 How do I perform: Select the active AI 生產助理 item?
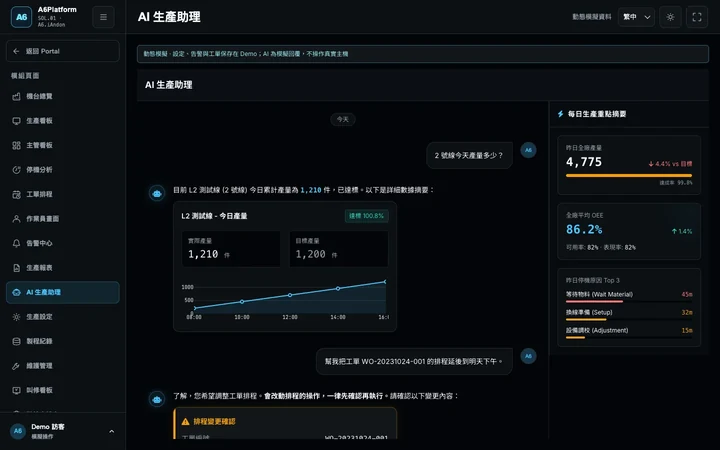point(62,292)
